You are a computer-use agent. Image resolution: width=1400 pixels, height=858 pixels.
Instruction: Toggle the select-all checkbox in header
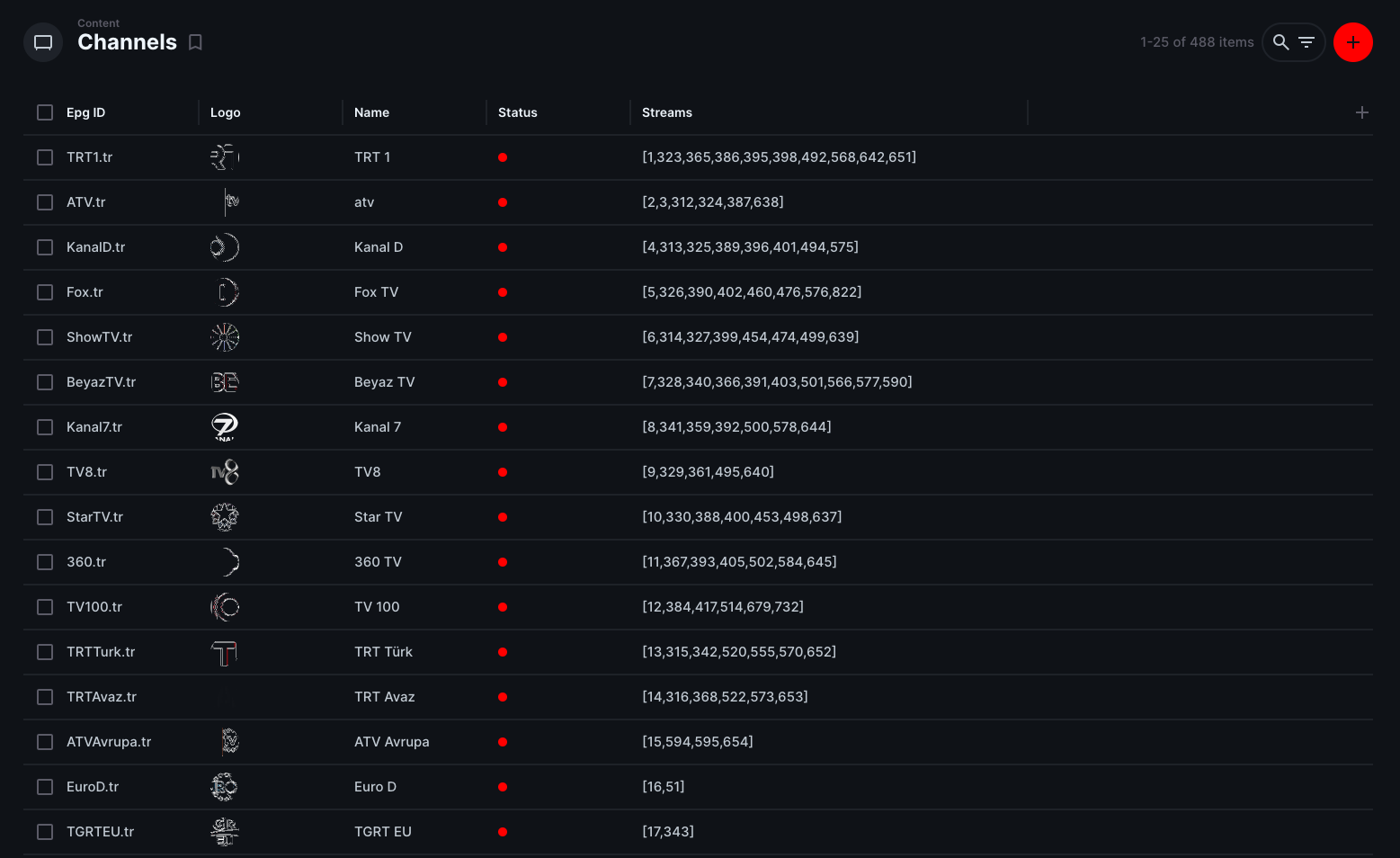click(45, 112)
